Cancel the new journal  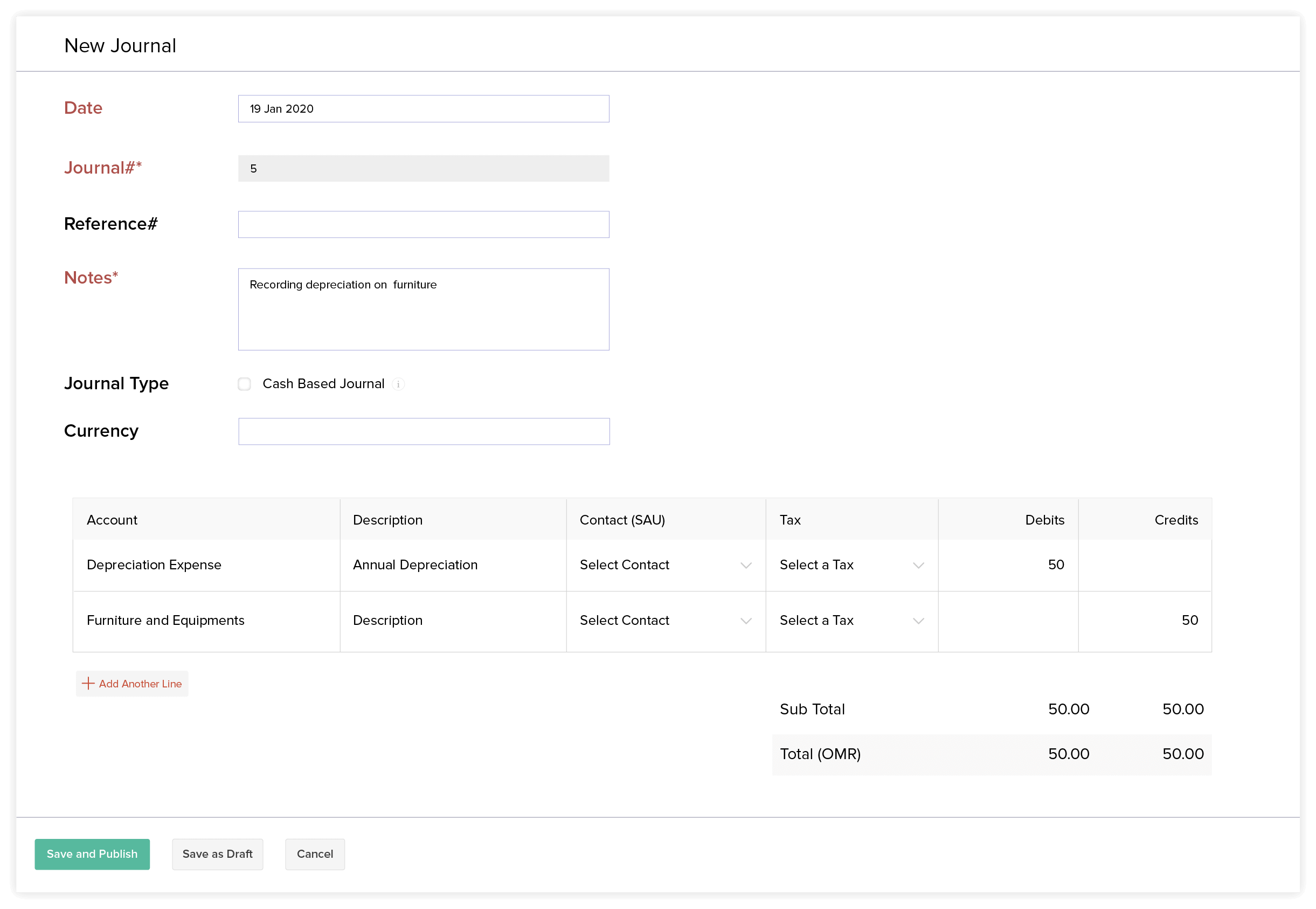(x=315, y=854)
